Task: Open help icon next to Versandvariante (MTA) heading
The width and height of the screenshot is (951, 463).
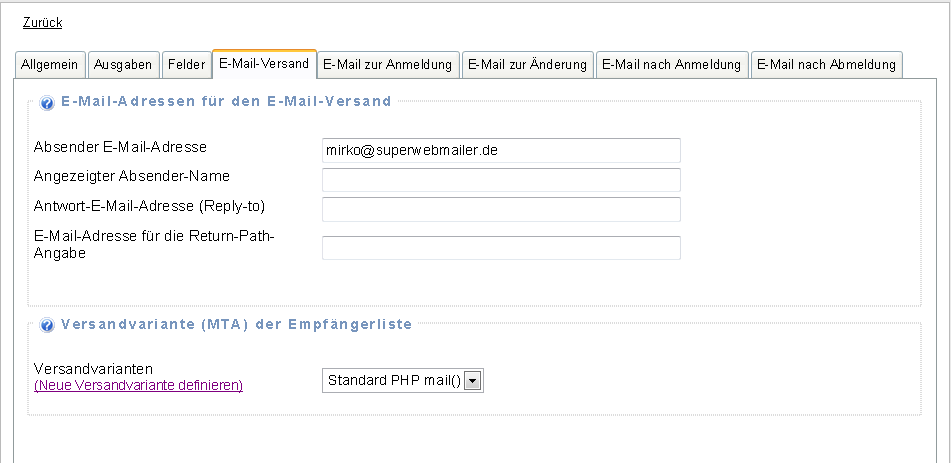Action: click(x=47, y=325)
